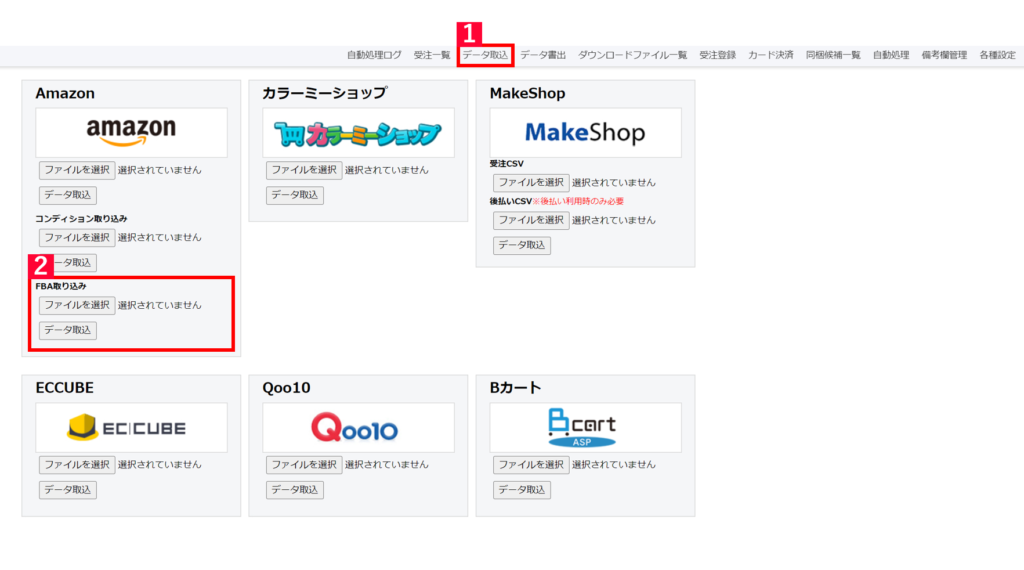Click データ取込 in the Qoo10 panel
The image size is (1024, 570).
[295, 490]
